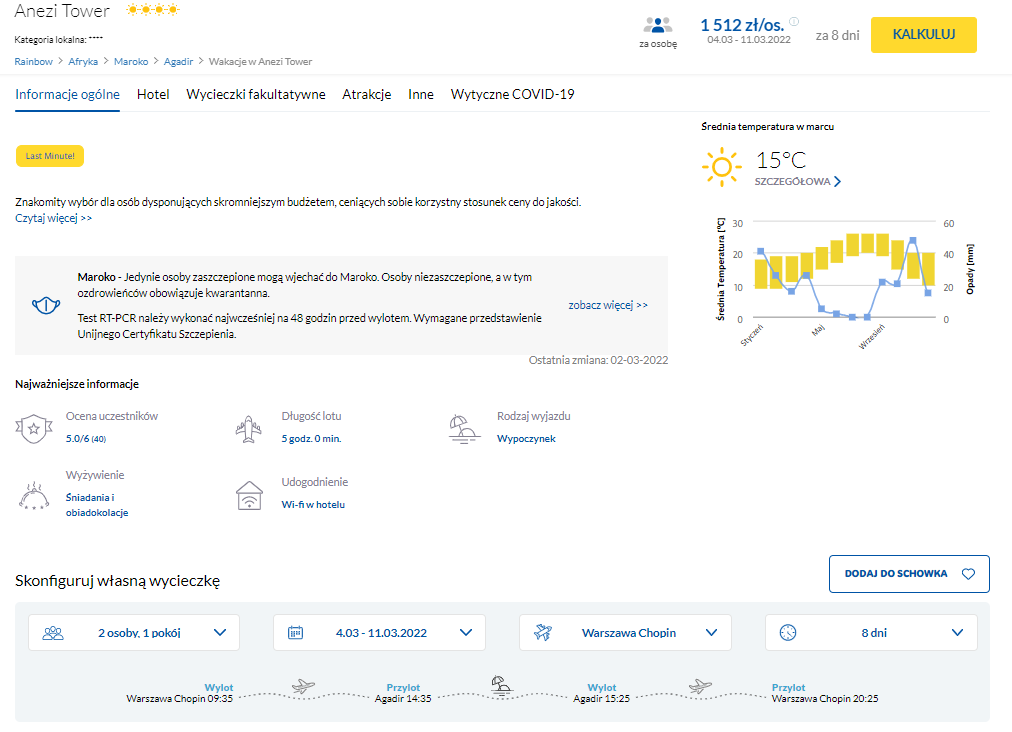Viewport: 1012px width, 732px height.
Task: Expand the date range 4.03 - 11.03.2022 dropdown
Action: click(379, 632)
